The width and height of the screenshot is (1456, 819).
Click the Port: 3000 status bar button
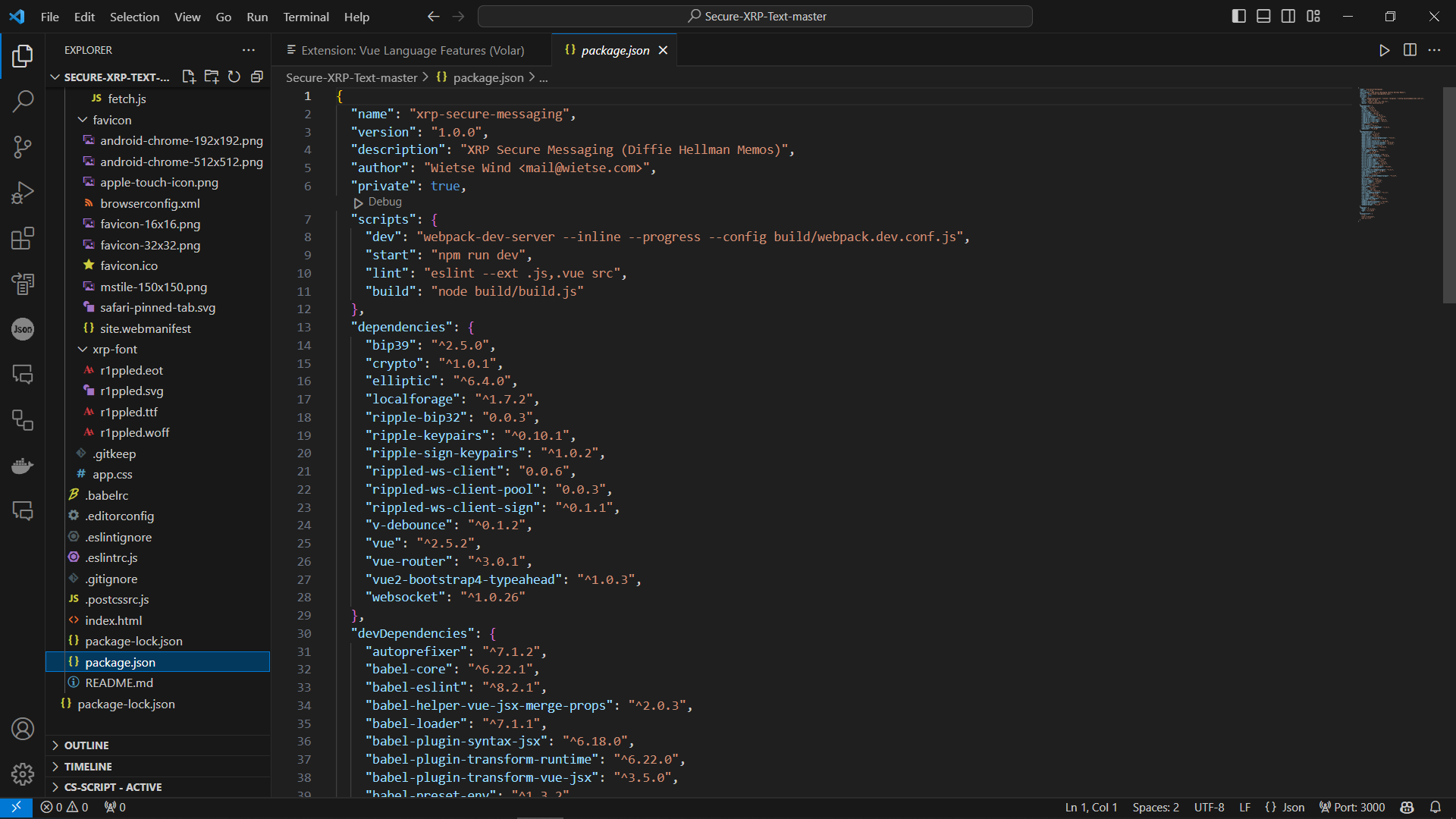(x=1352, y=807)
